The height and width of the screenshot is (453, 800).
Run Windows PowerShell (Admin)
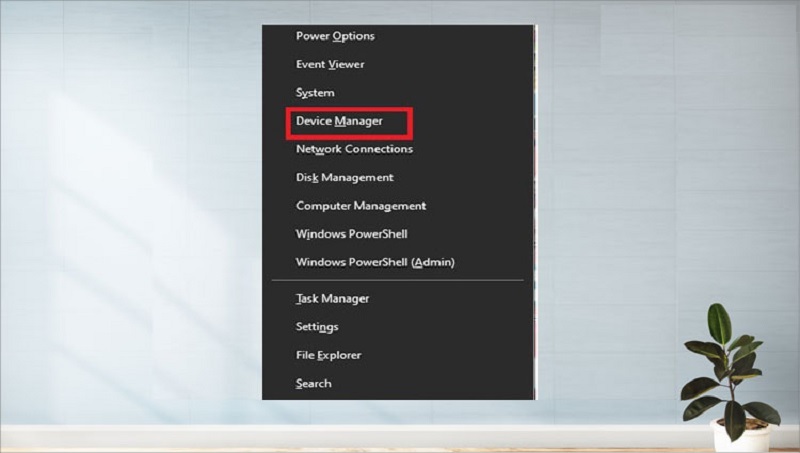point(375,262)
